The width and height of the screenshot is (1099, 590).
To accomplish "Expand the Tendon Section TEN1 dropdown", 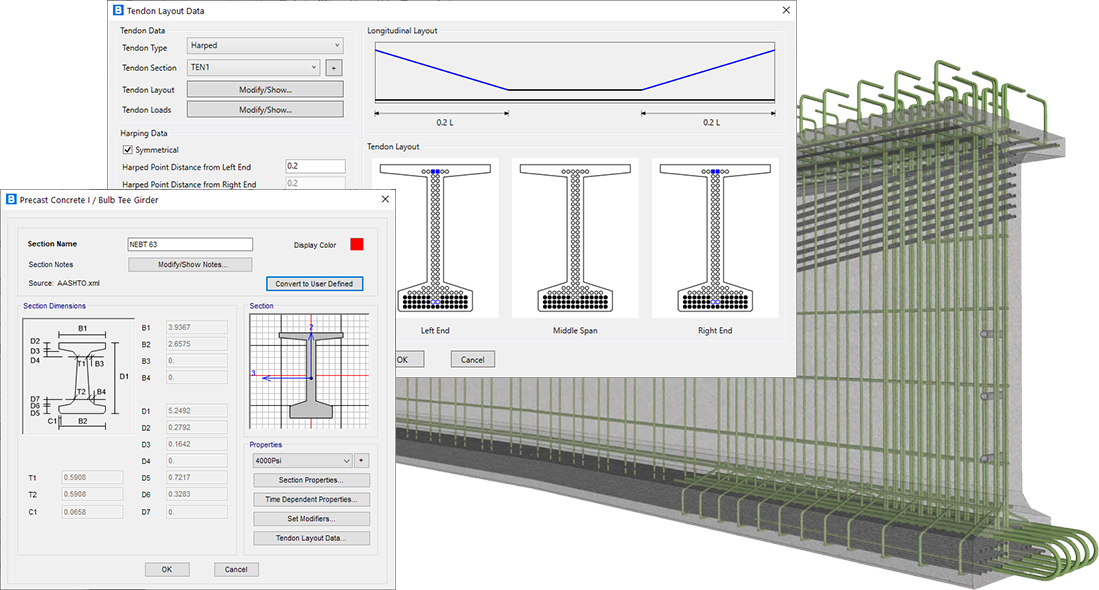I will tap(253, 68).
